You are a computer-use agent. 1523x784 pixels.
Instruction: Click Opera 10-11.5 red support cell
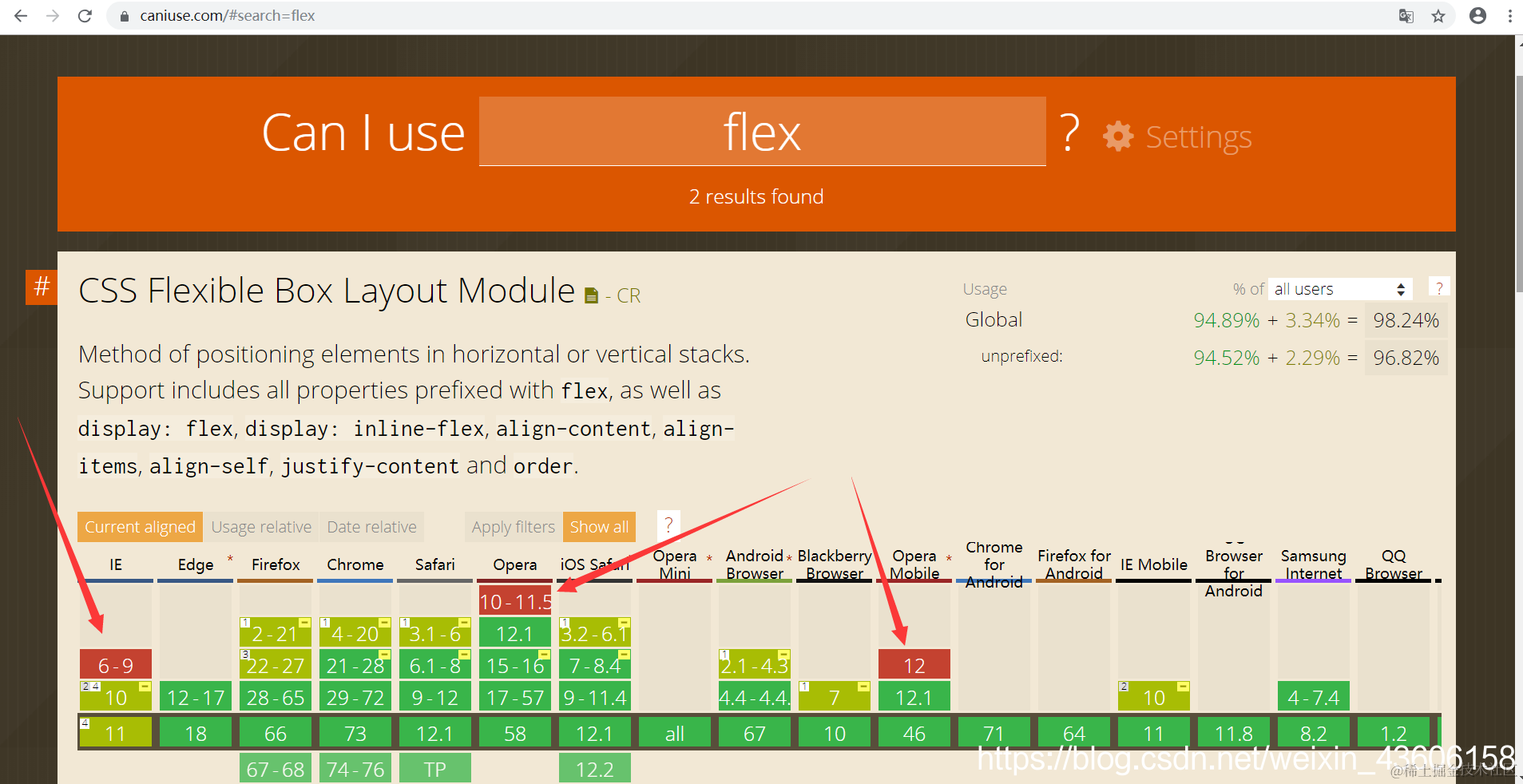pyautogui.click(x=515, y=600)
